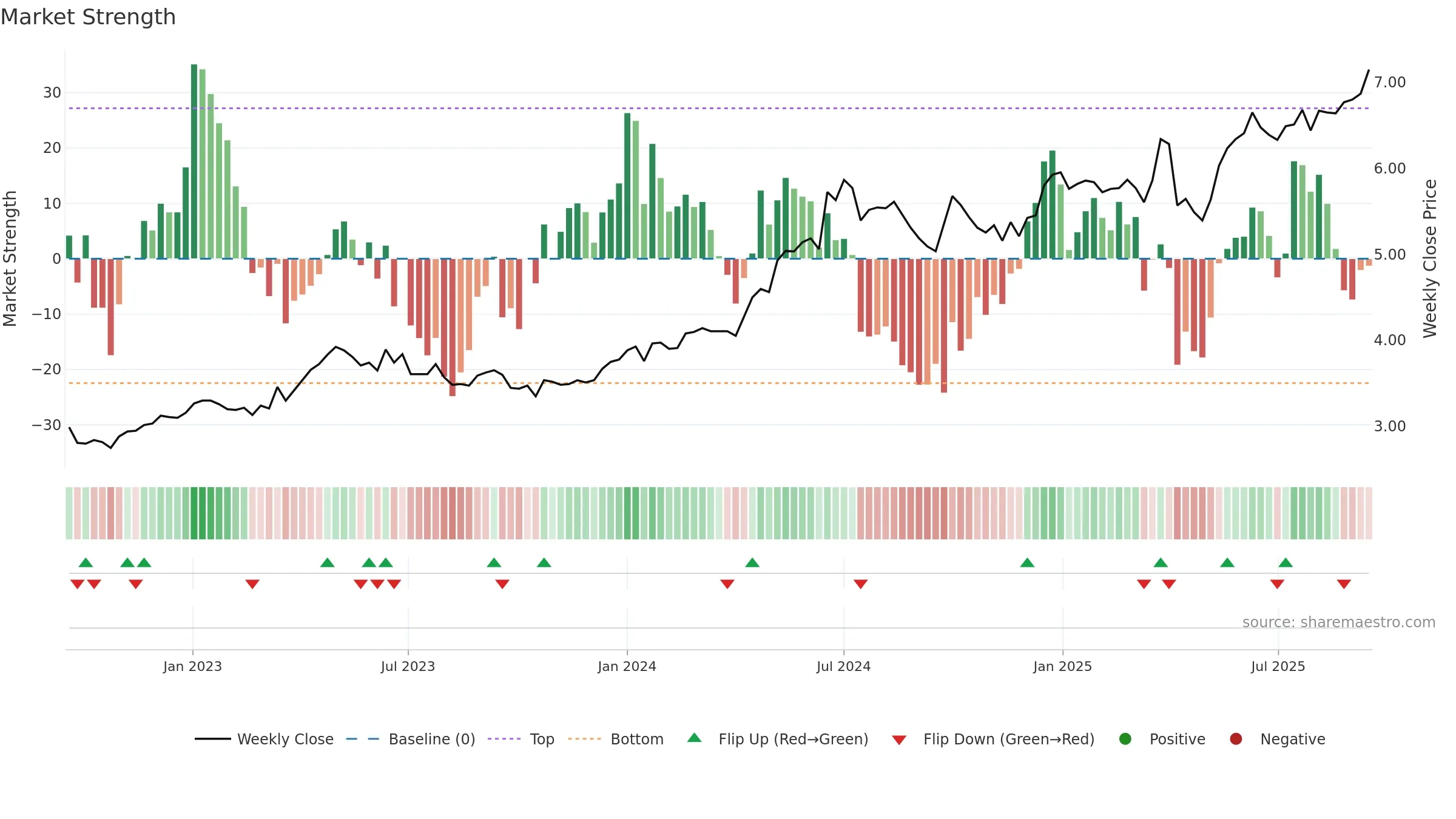Screen dimensions: 1456x819
Task: Click the 6.00 tick on price axis
Action: coord(1390,169)
